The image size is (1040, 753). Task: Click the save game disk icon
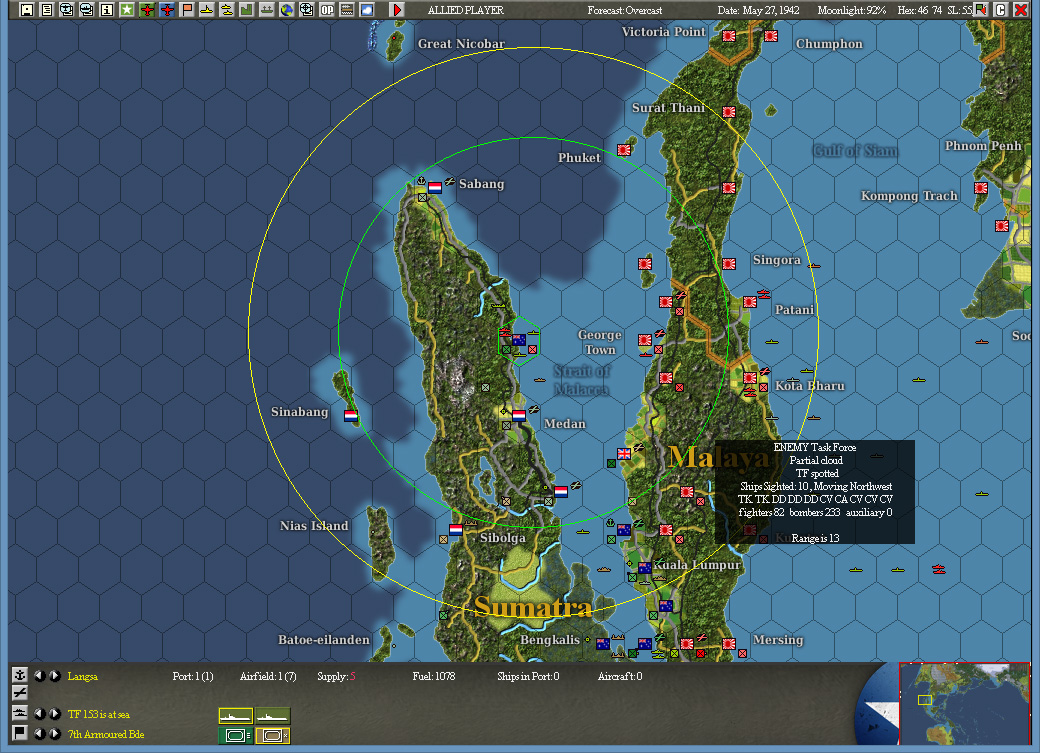tap(27, 9)
